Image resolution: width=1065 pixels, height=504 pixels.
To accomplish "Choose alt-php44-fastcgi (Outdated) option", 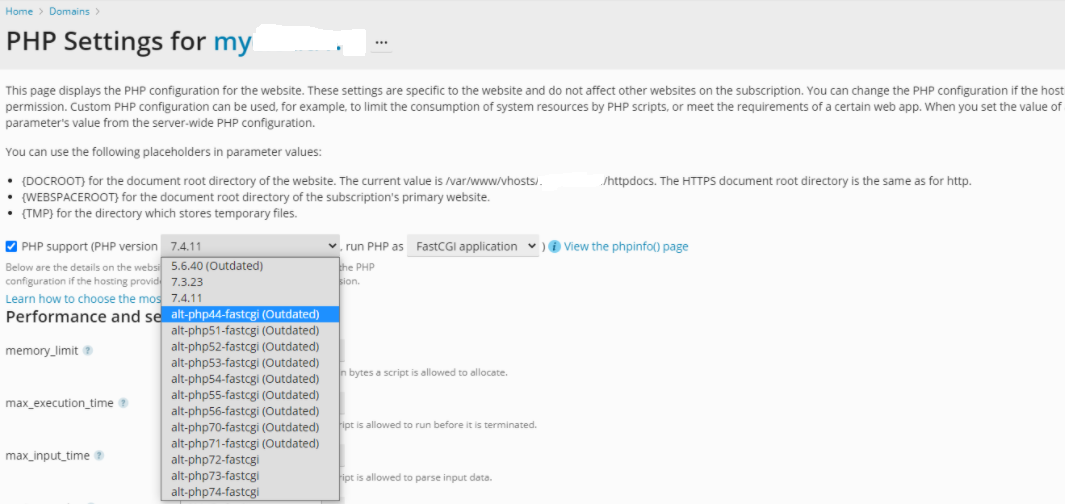I will point(250,314).
